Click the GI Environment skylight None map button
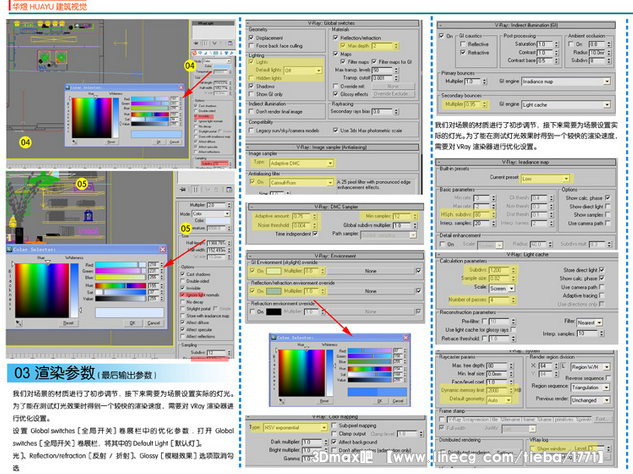This screenshot has width=633, height=474. pyautogui.click(x=370, y=271)
